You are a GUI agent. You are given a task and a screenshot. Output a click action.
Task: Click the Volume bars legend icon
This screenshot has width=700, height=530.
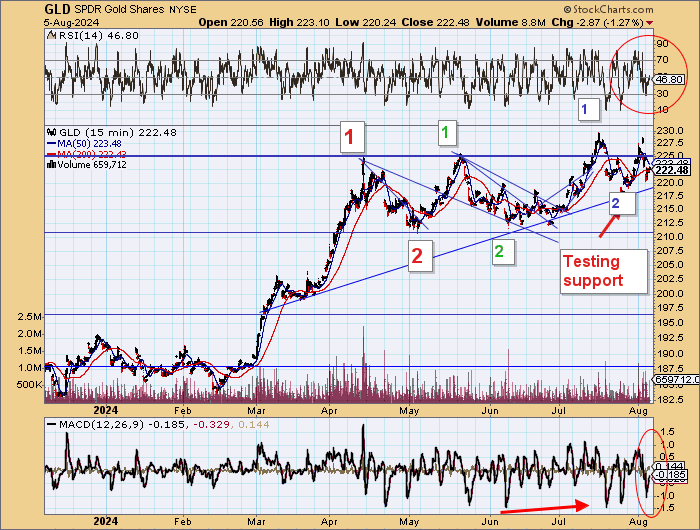51,165
